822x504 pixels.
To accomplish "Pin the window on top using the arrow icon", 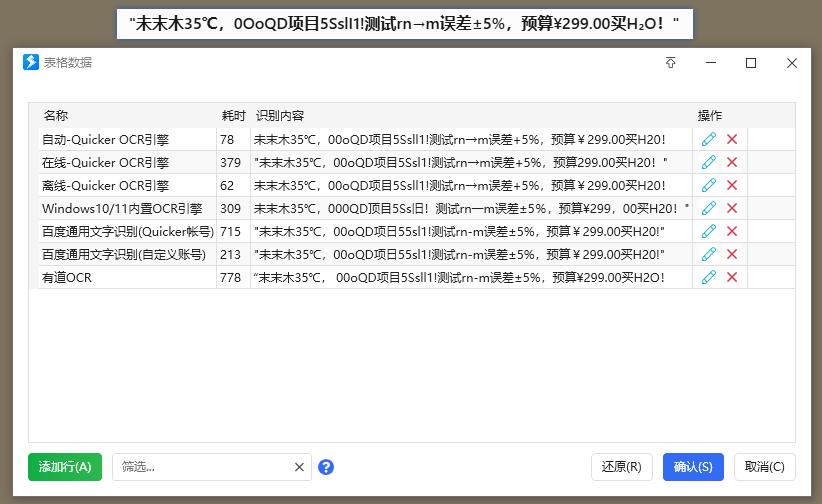I will tap(670, 63).
